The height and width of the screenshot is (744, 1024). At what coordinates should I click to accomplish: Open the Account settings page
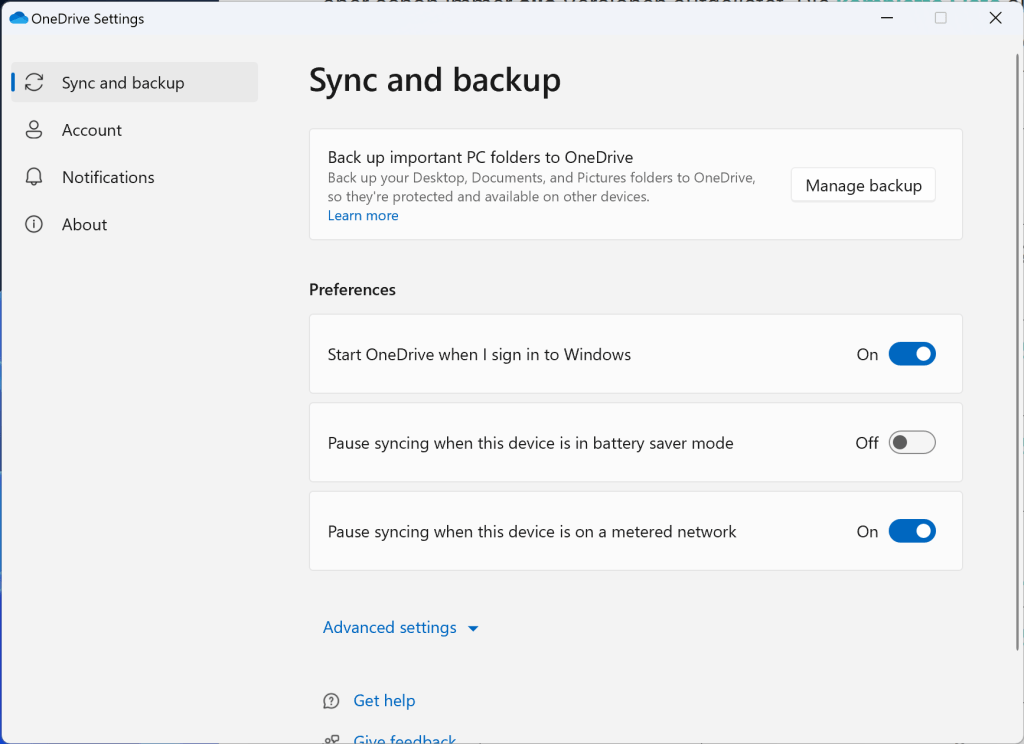click(x=92, y=130)
